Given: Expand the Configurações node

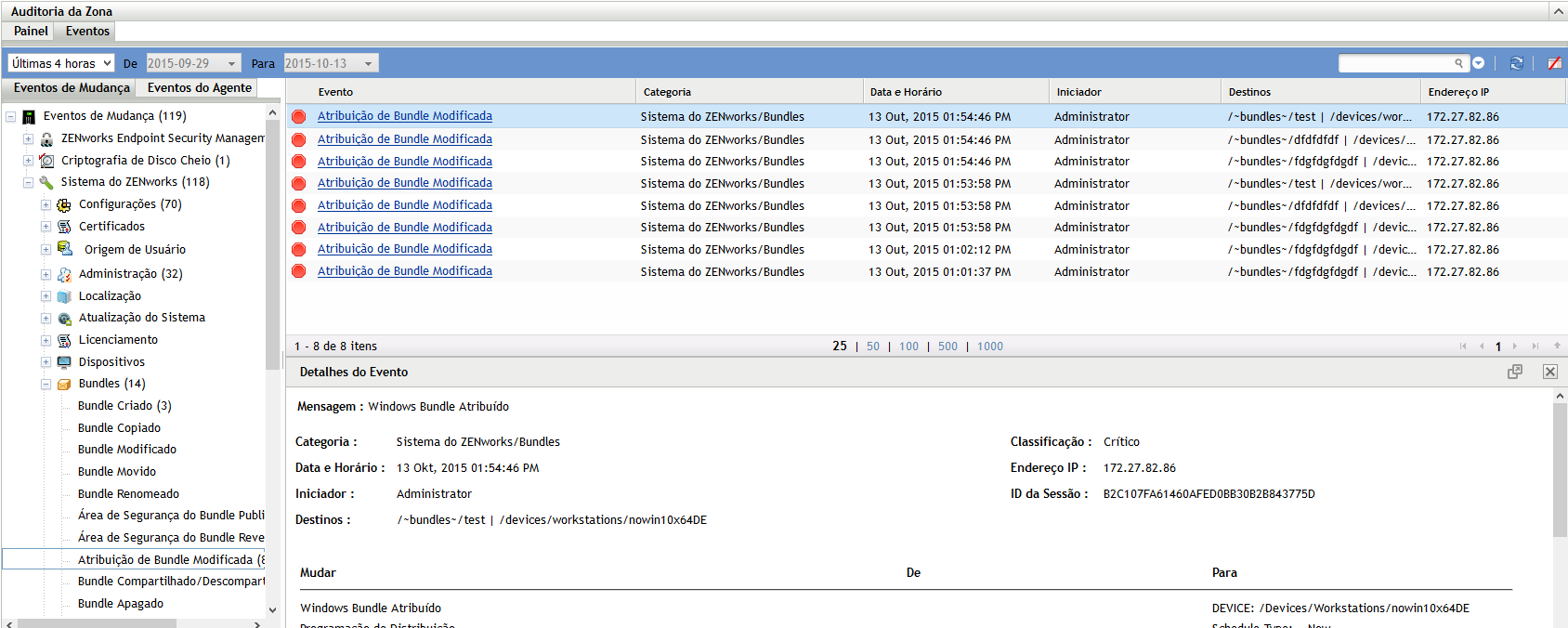Looking at the screenshot, I should (x=46, y=205).
